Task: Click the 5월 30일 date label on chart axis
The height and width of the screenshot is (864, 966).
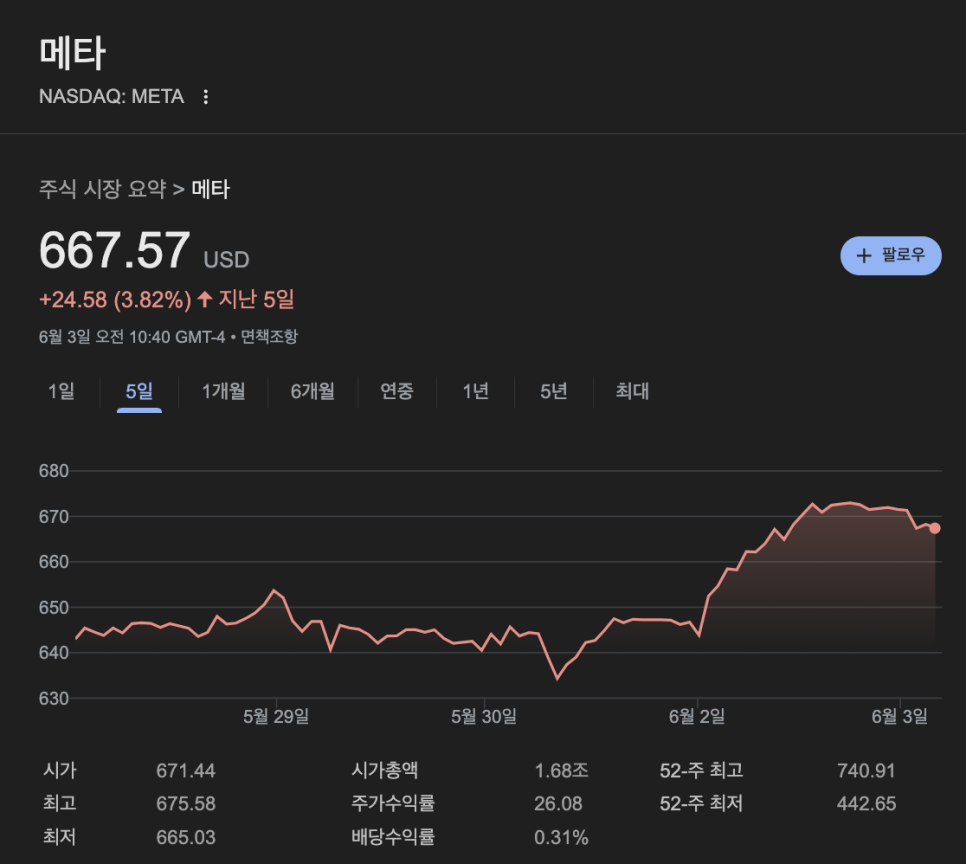Action: 484,716
